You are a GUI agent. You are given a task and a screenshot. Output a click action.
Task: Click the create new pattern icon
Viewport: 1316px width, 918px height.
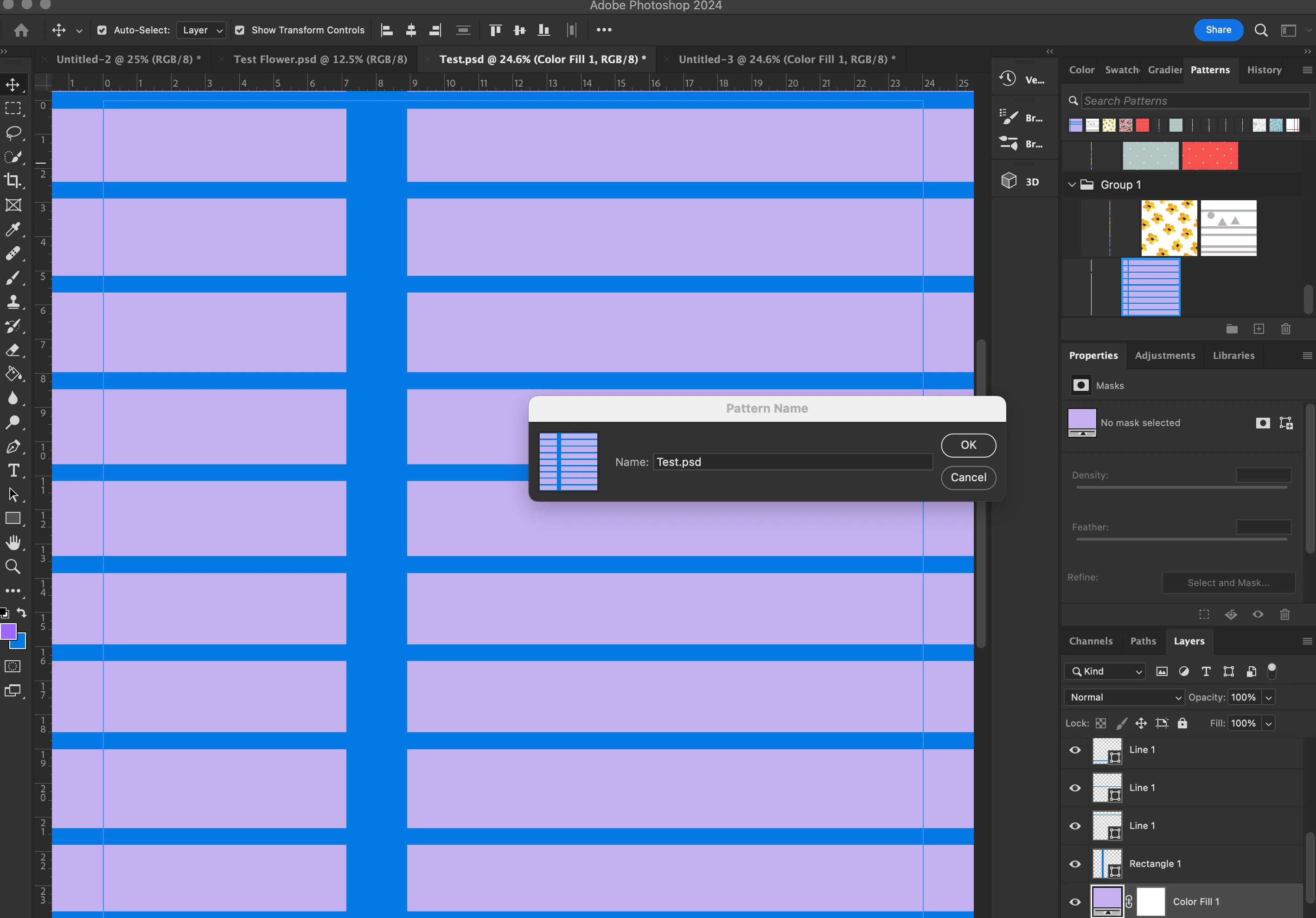click(1259, 329)
